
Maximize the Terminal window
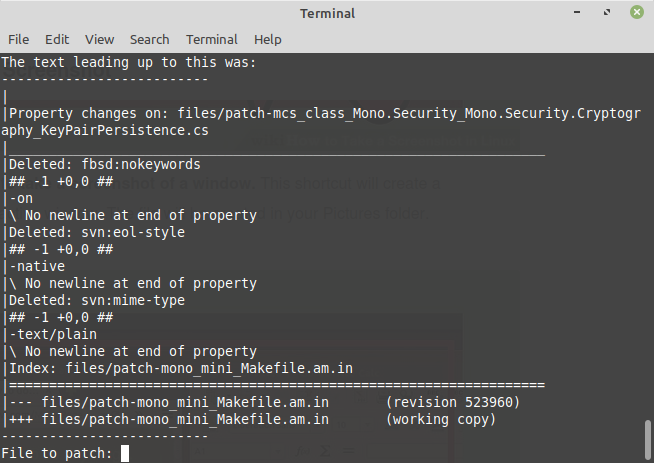point(607,13)
